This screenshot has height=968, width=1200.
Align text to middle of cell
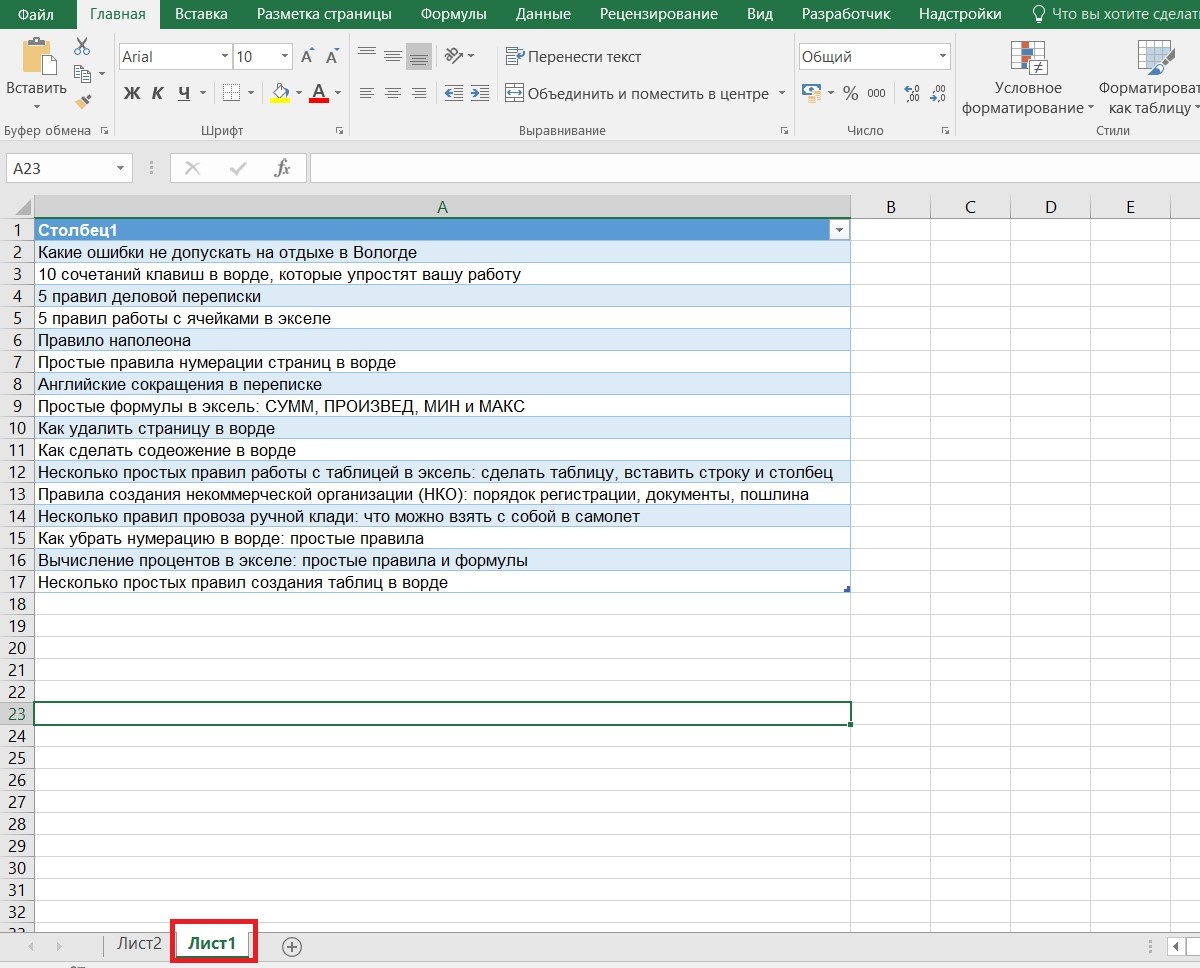[393, 57]
